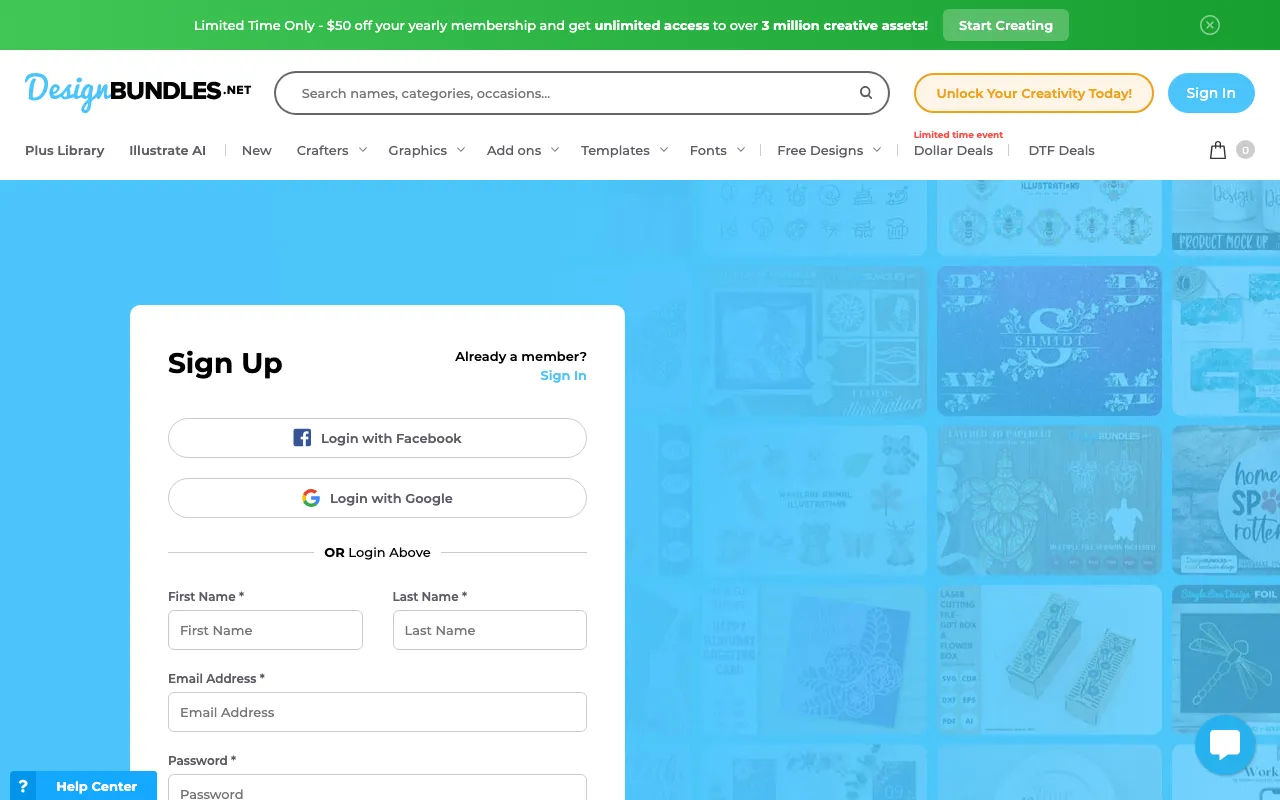Viewport: 1280px width, 800px height.
Task: Open the Shmidt monogram design thumbnail
Action: (x=1049, y=340)
